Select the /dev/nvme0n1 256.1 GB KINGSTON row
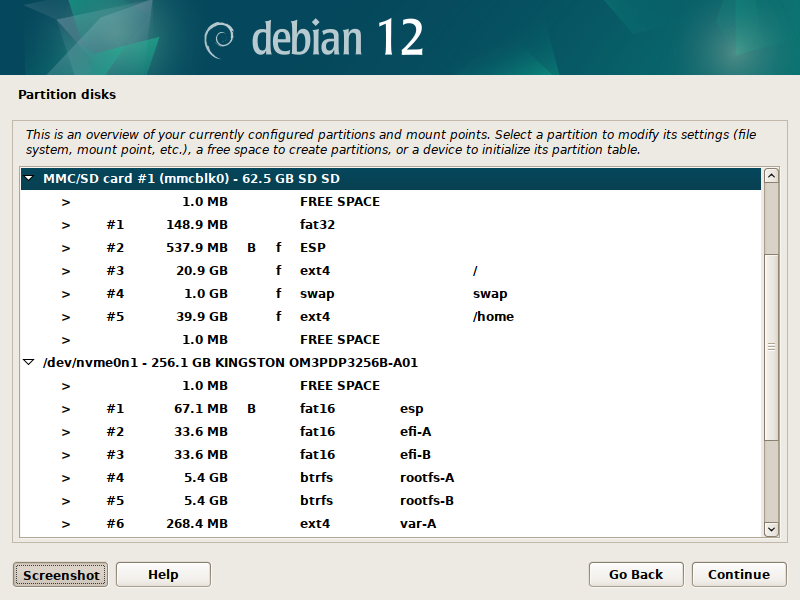 (391, 362)
